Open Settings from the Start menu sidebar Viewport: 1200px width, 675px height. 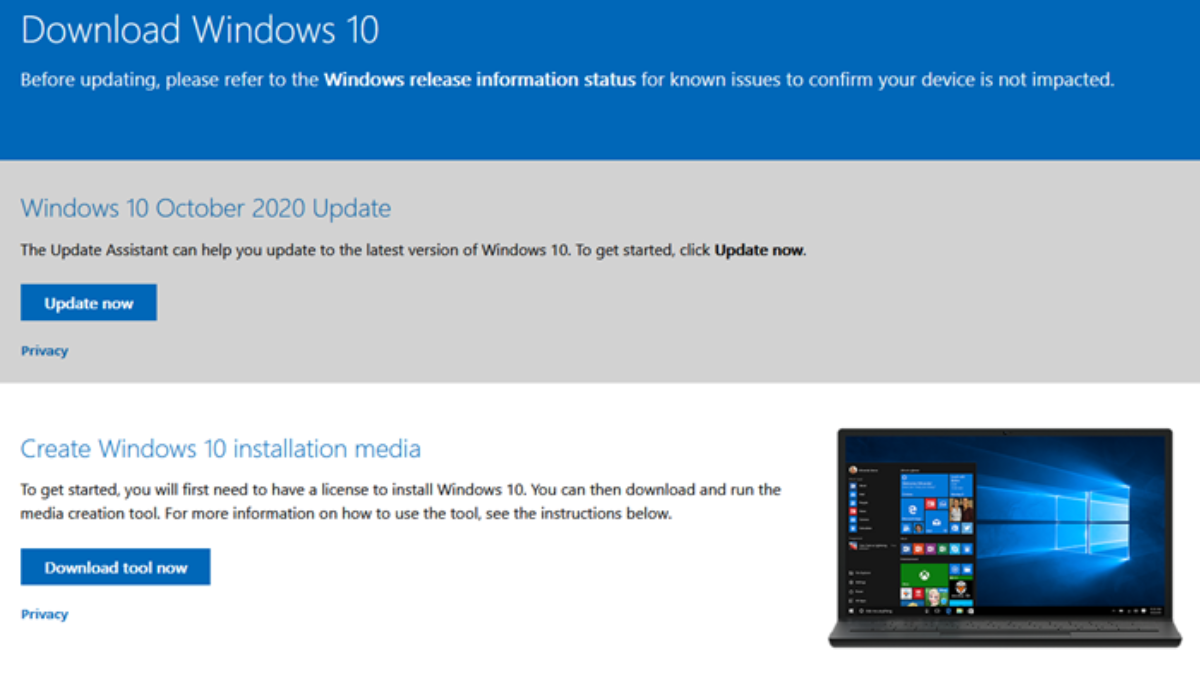click(x=850, y=583)
